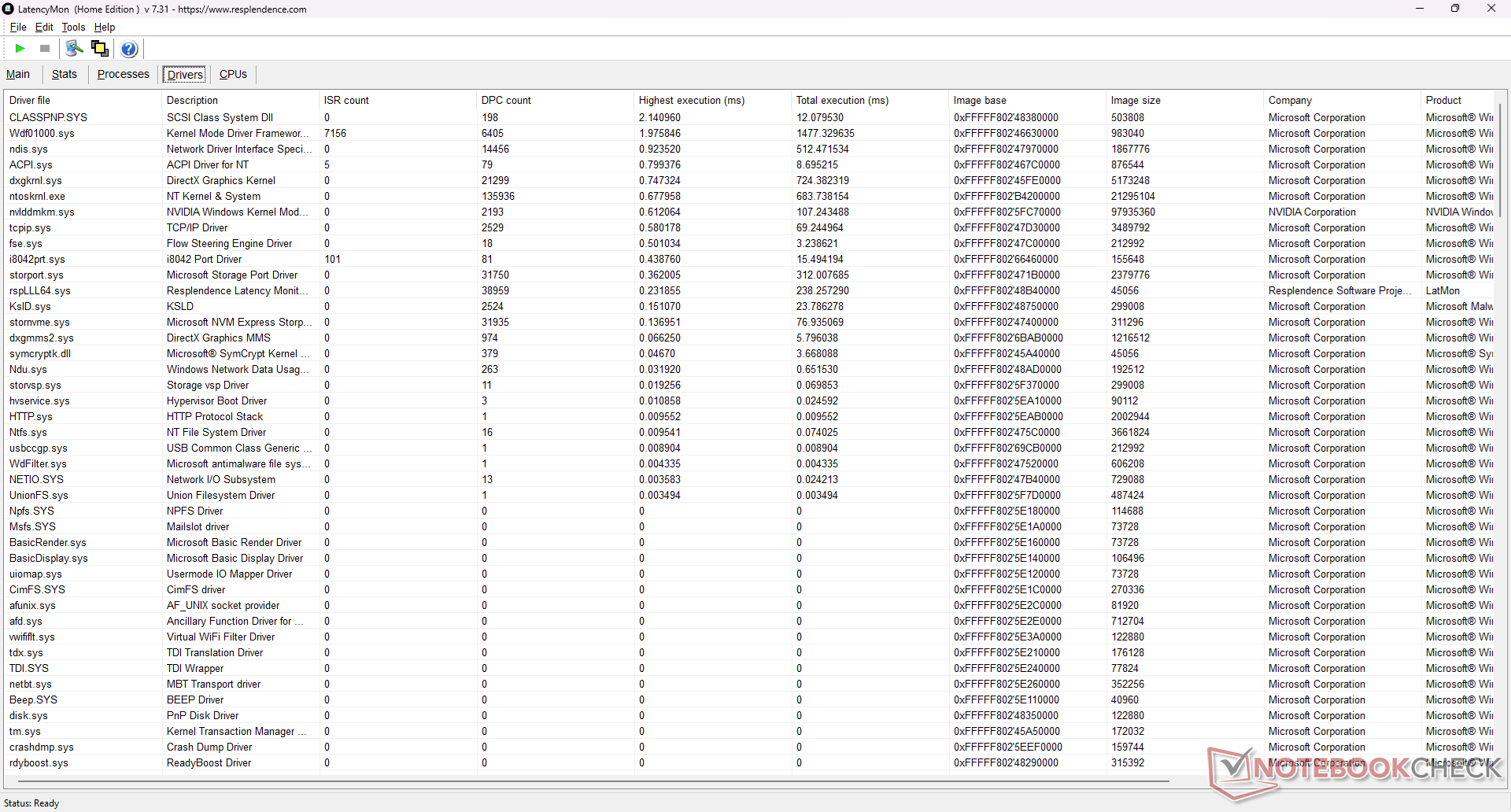Switch to the Stats tab

coord(65,74)
